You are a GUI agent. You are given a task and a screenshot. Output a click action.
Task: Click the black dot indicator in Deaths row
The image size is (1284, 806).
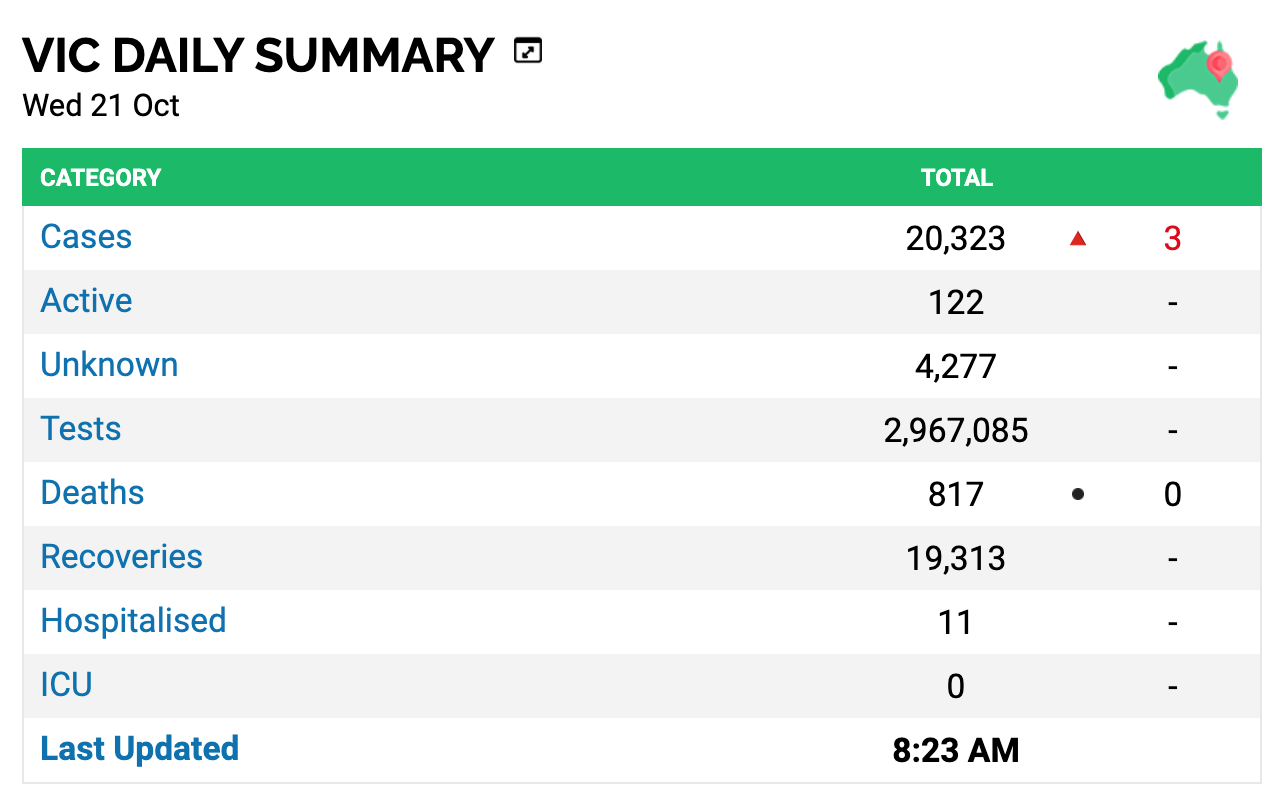coord(1078,494)
